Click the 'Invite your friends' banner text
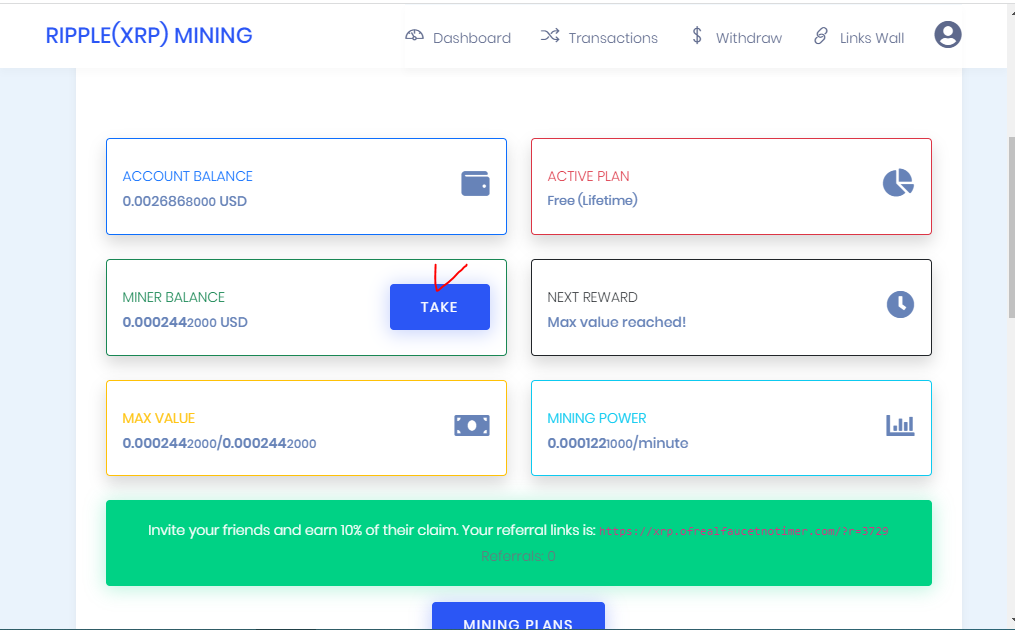1015x630 pixels. (x=372, y=530)
